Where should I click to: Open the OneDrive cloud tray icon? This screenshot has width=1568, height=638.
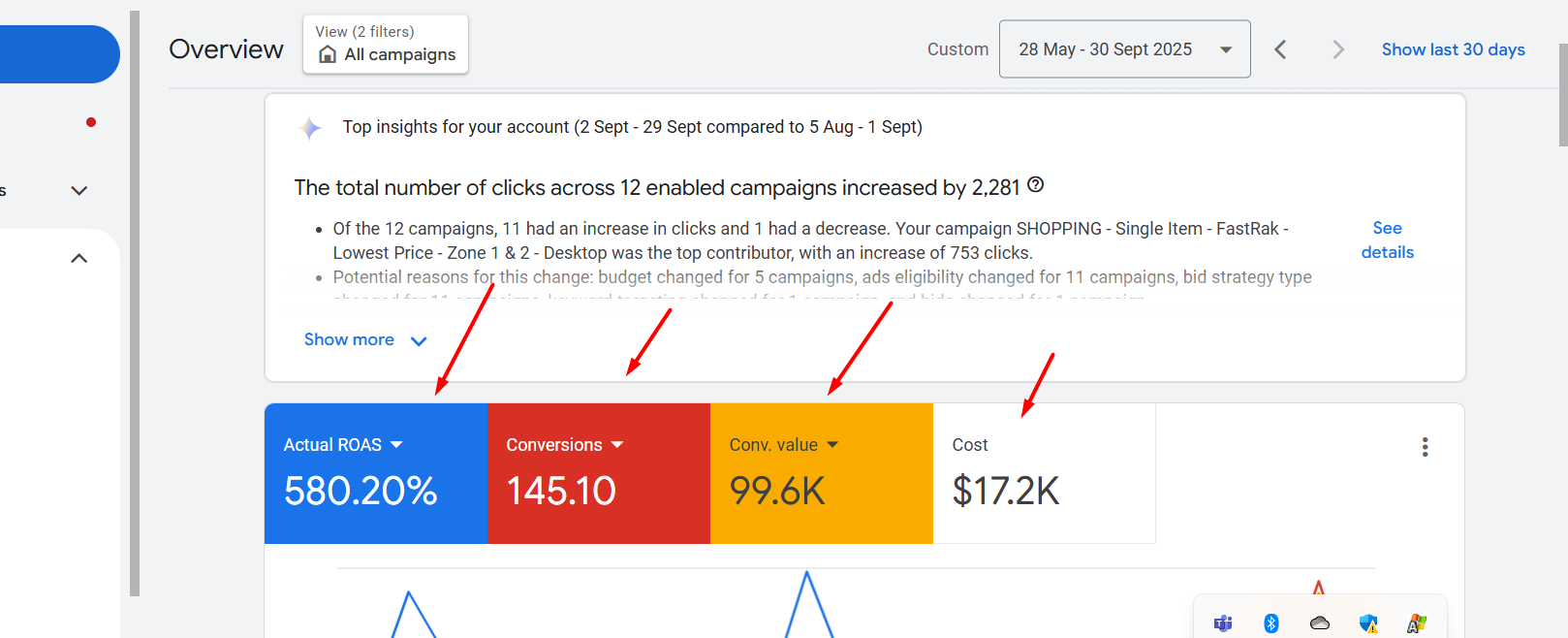tap(1320, 623)
